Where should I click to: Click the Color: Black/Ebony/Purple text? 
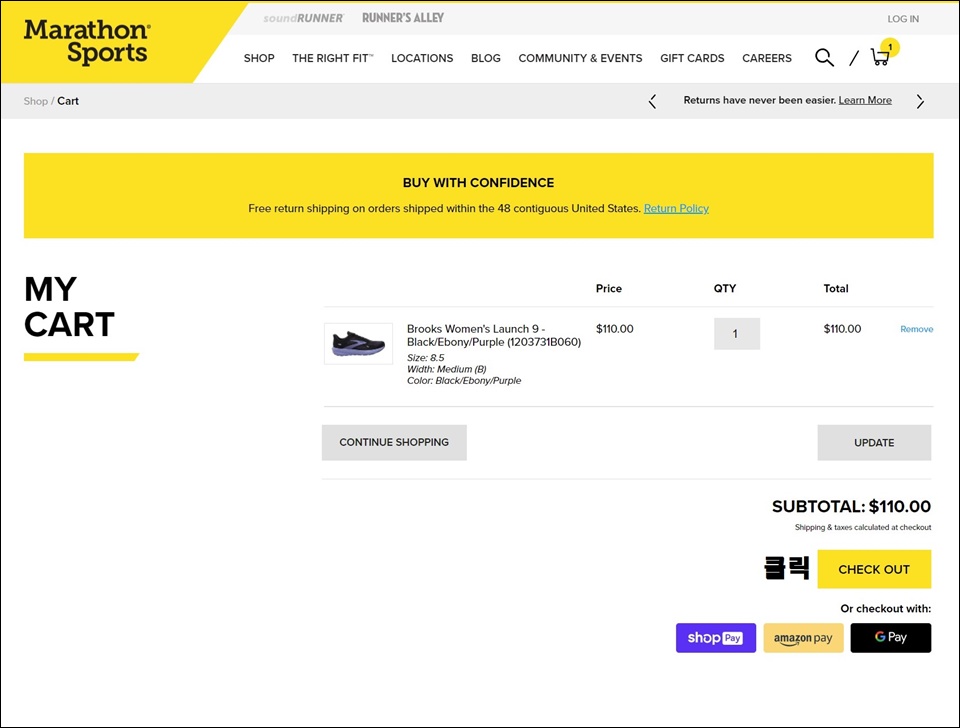(x=463, y=381)
